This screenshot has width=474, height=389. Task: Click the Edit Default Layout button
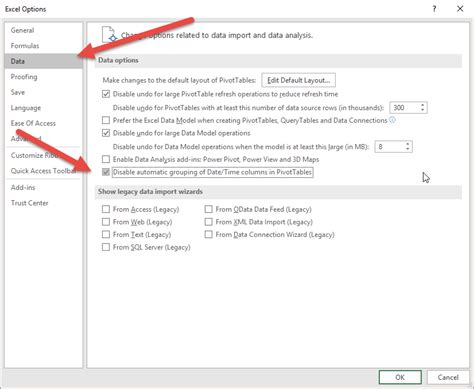click(298, 80)
